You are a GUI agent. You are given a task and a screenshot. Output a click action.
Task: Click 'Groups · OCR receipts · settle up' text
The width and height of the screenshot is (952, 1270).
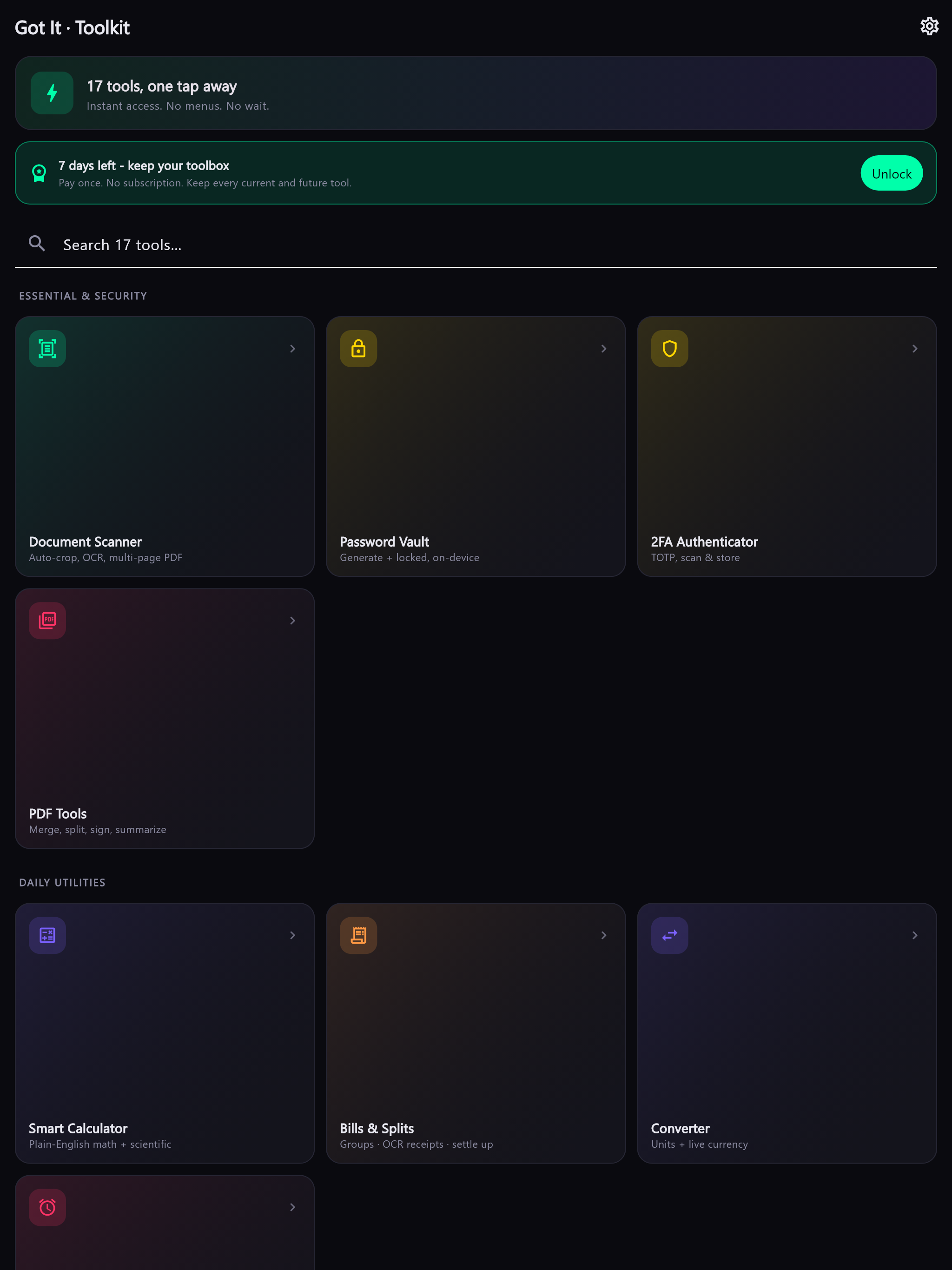point(416,1144)
